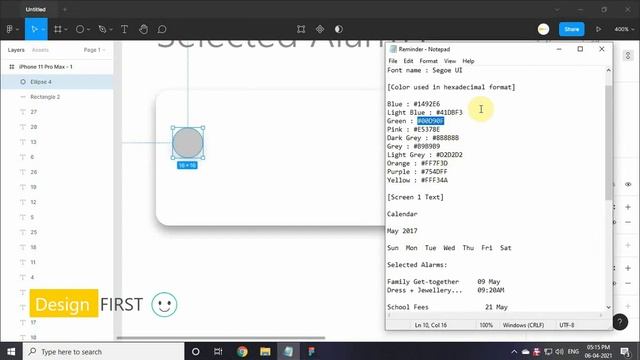The width and height of the screenshot is (640, 360).
Task: Click the Figma icon in taskbar
Action: pyautogui.click(x=311, y=351)
